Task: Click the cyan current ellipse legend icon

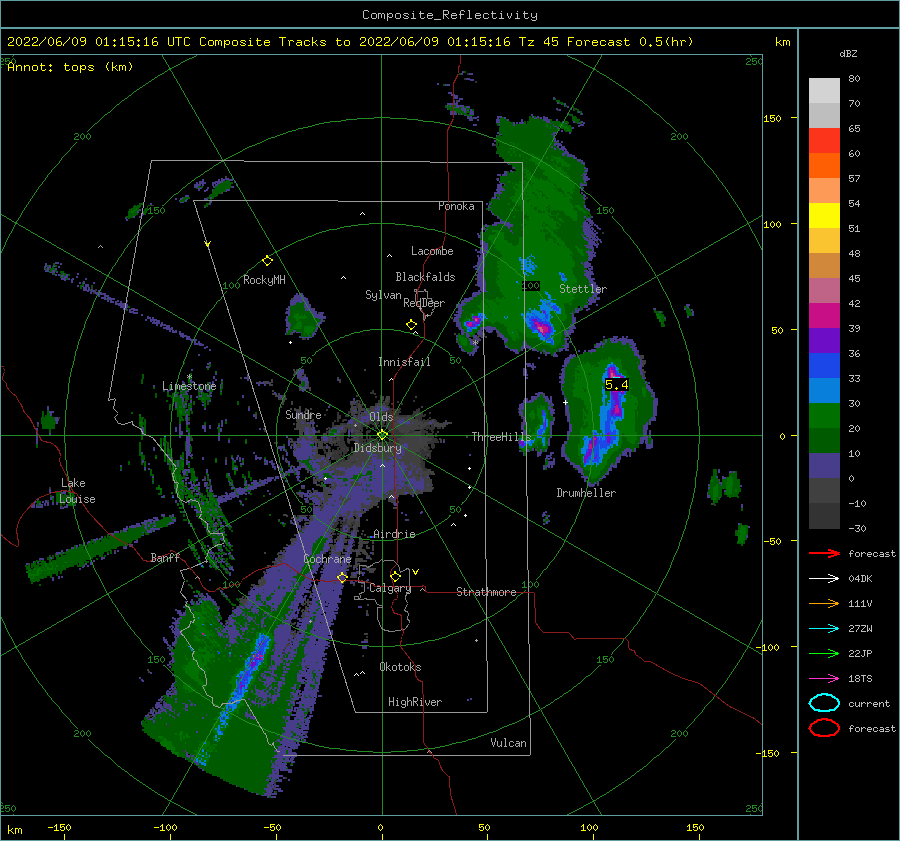Action: (824, 703)
